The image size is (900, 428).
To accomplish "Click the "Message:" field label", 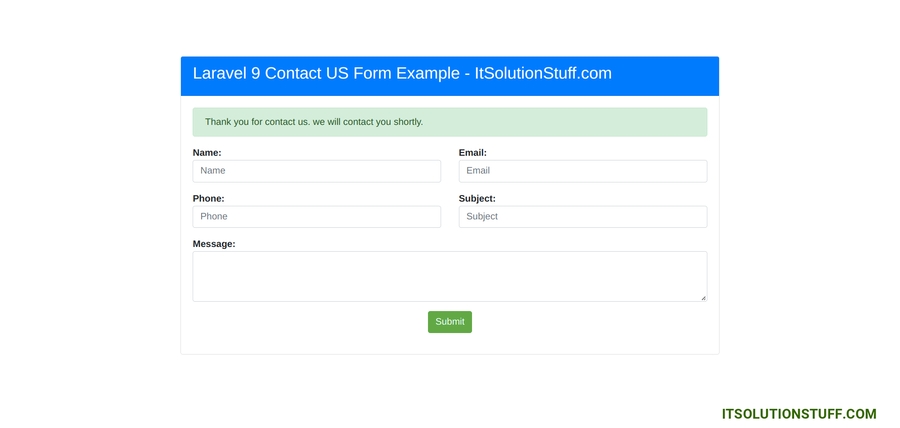I will [x=214, y=244].
